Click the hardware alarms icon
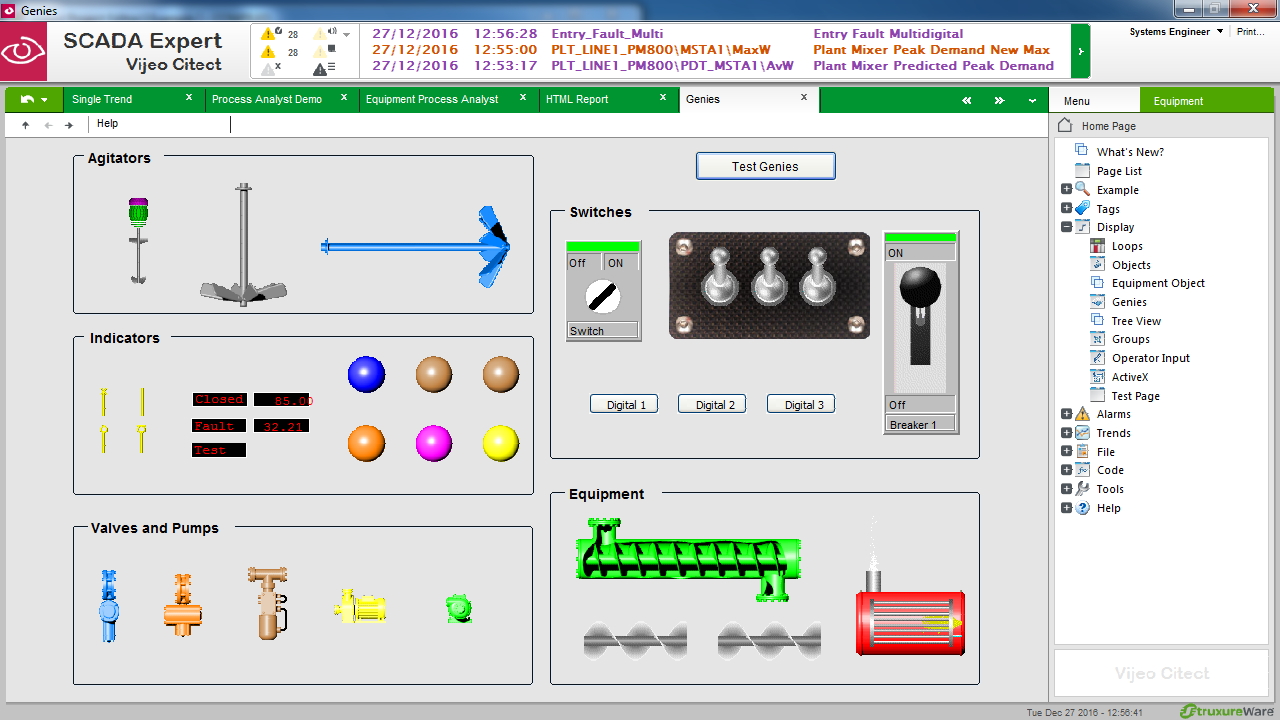This screenshot has width=1280, height=720. coord(322,68)
